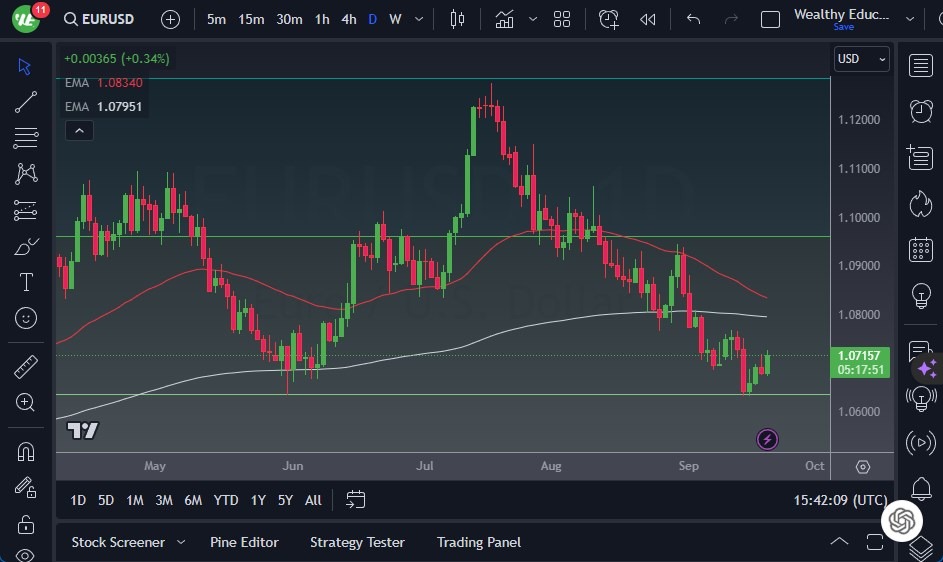943x562 pixels.
Task: Collapse the EMA indicator legend
Action: pyautogui.click(x=78, y=130)
